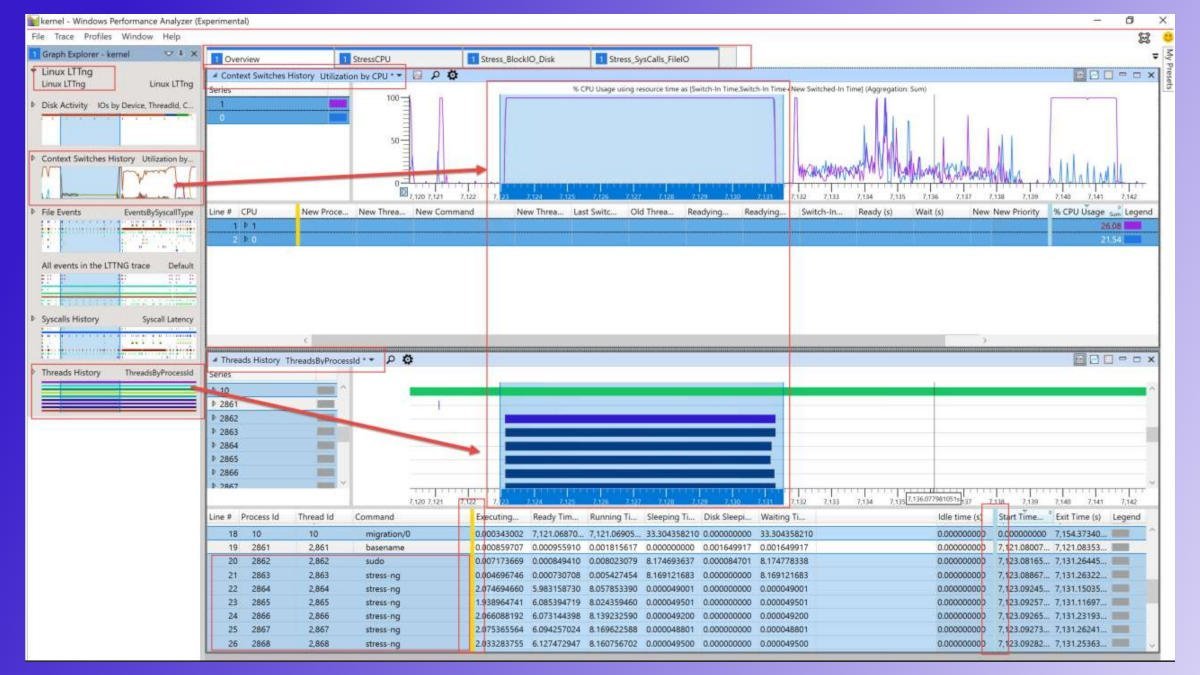
Task: Open the Stress_SysCalls_FileIO tab
Action: 655,59
